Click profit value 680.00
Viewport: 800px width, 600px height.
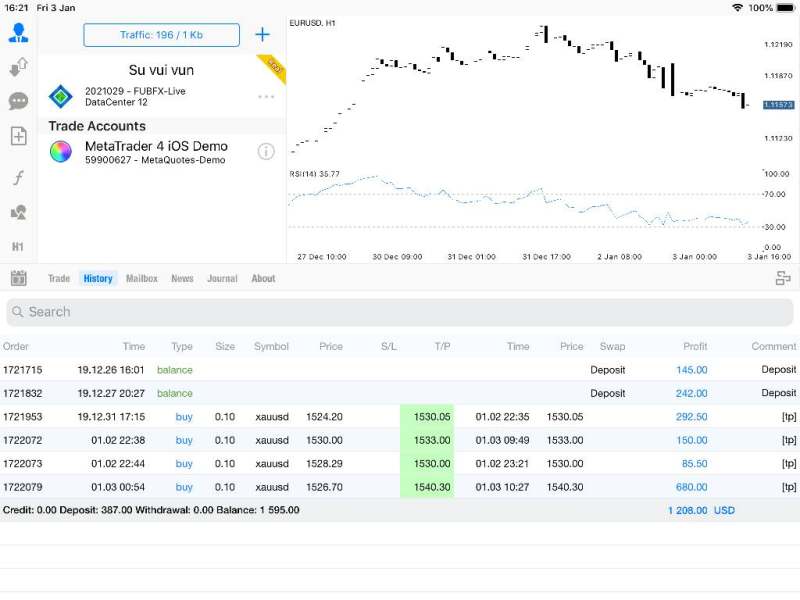tap(691, 487)
